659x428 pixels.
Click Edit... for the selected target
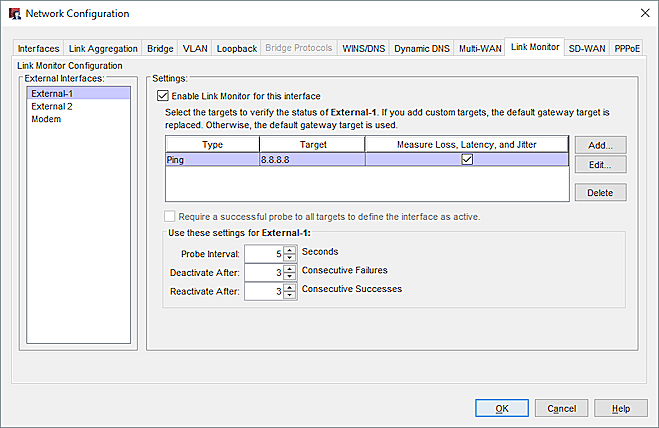[600, 165]
